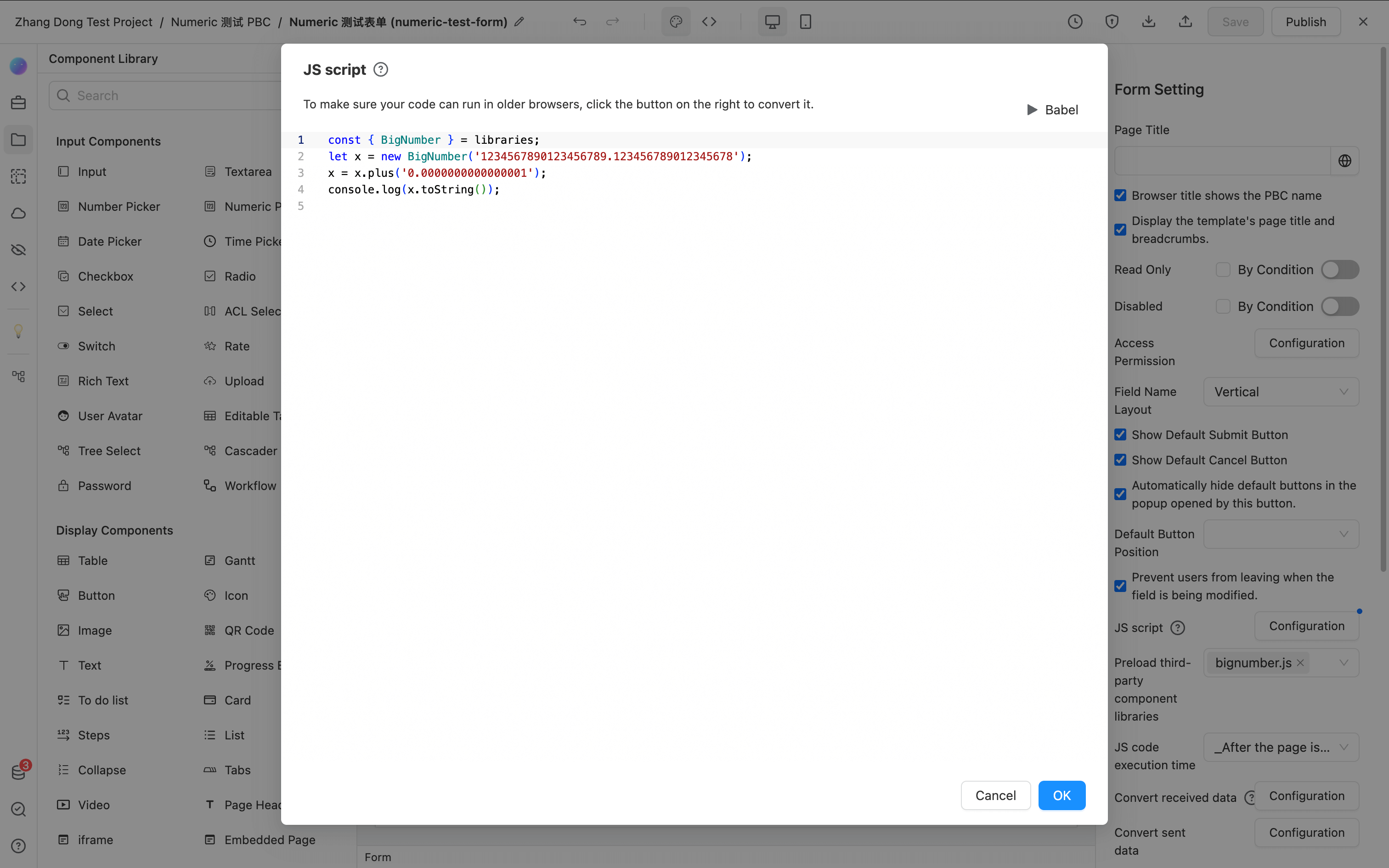Open JS code execution time dropdown
Viewport: 1389px width, 868px height.
[1281, 747]
